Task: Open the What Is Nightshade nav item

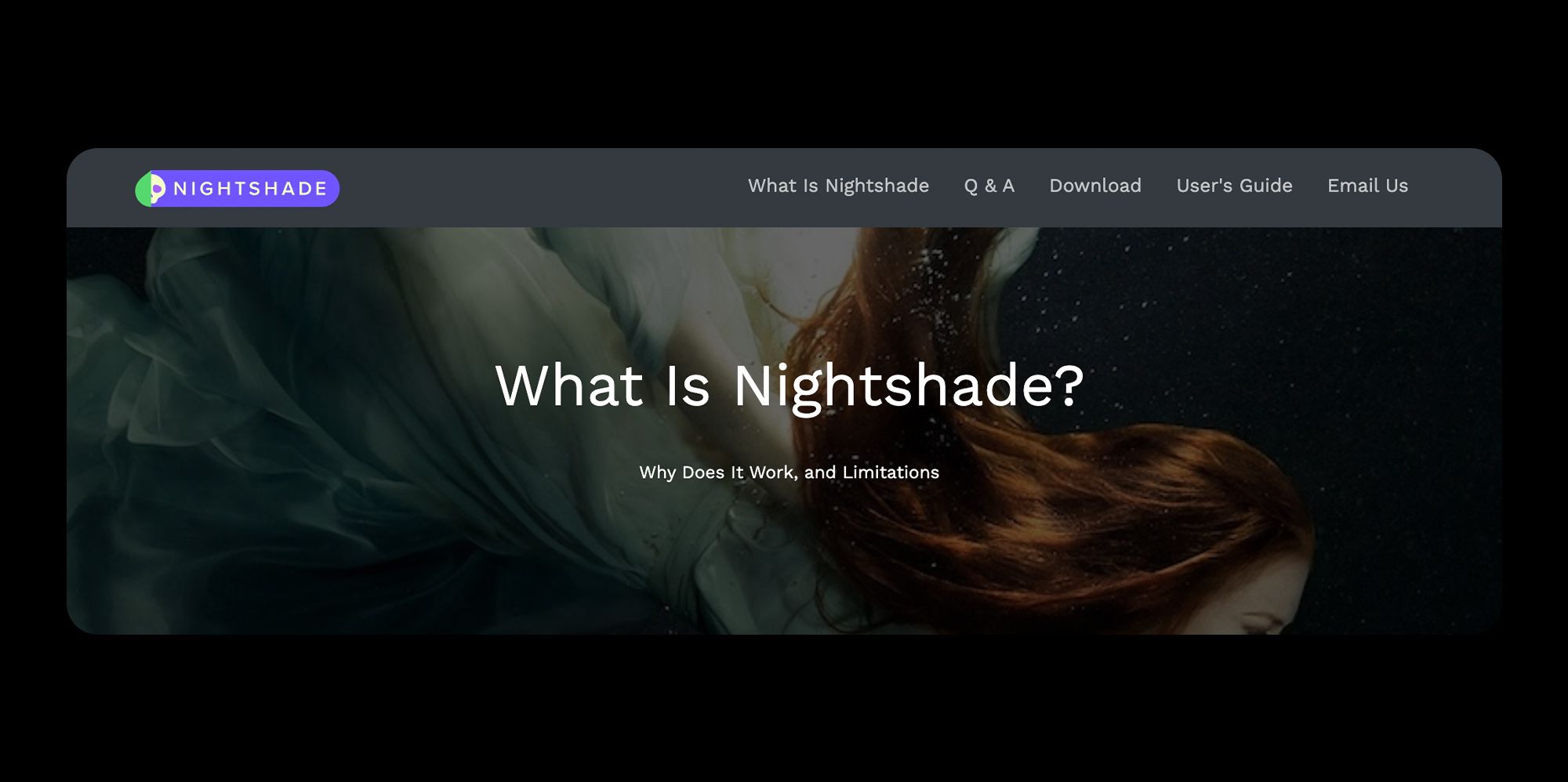Action: pos(838,186)
